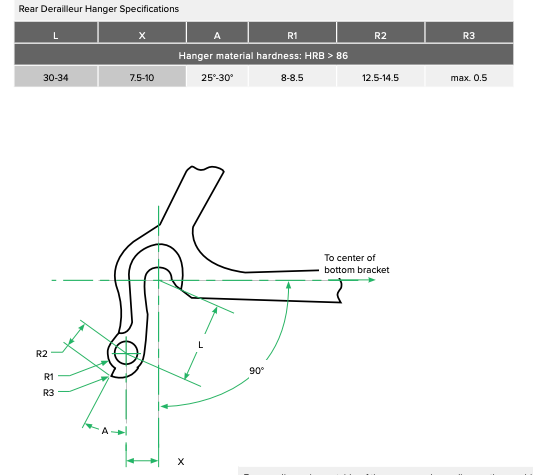
Task: Click the R2 label beside the hanger diagram
Action: point(42,354)
